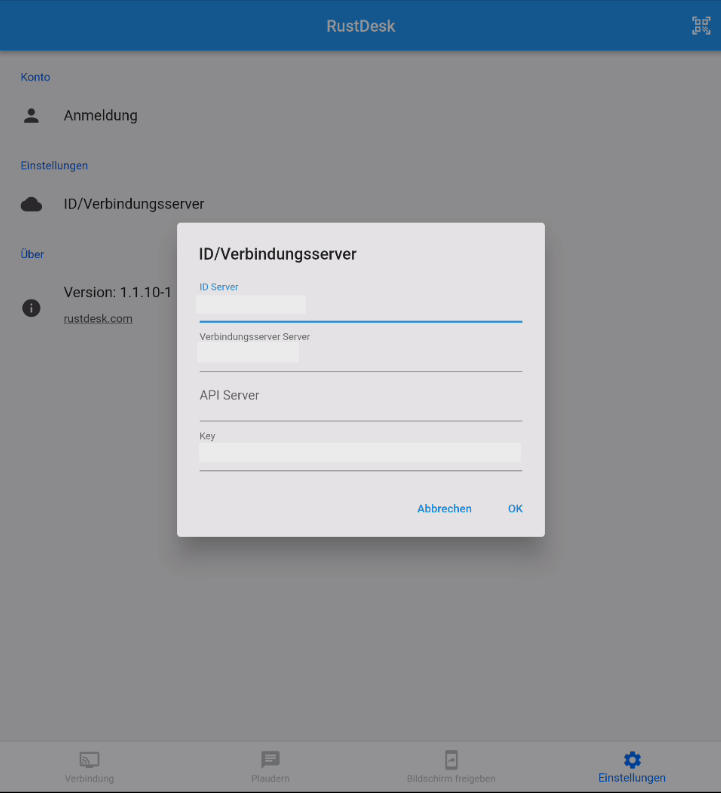The width and height of the screenshot is (721, 793).
Task: Click the Einstellungen gear icon
Action: [x=632, y=760]
